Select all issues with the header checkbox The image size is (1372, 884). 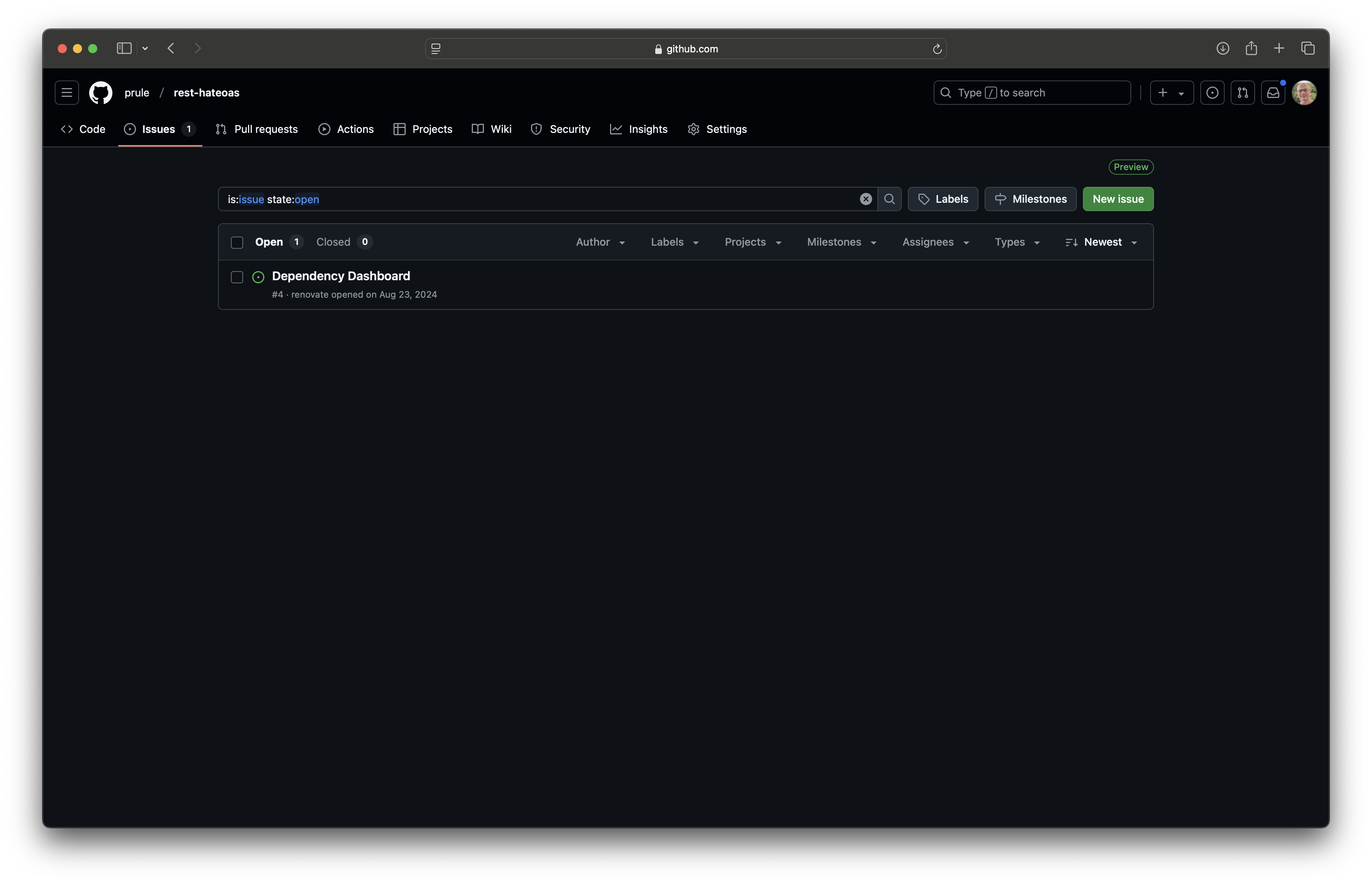click(x=237, y=242)
